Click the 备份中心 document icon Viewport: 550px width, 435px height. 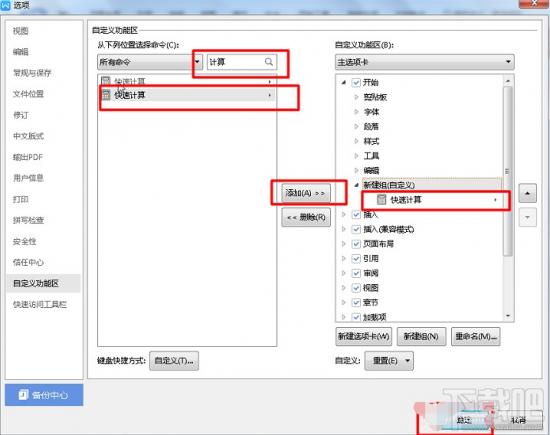pos(23,395)
